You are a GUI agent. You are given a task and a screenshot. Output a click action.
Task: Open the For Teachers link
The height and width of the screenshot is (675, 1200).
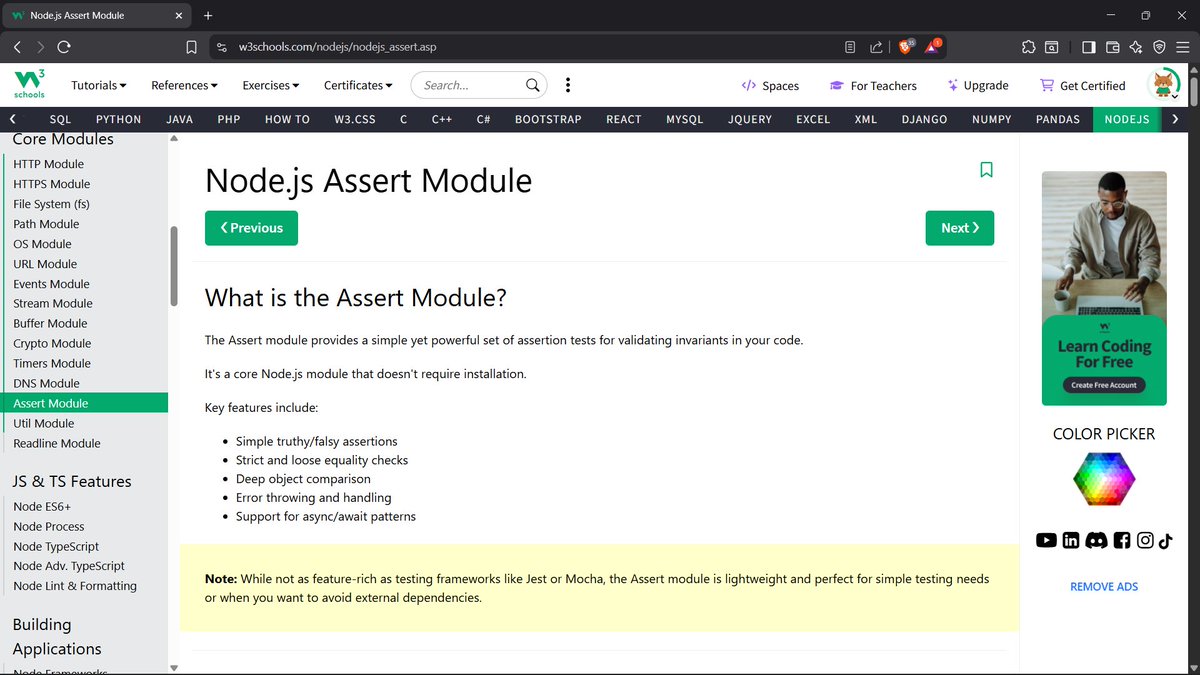coord(873,85)
